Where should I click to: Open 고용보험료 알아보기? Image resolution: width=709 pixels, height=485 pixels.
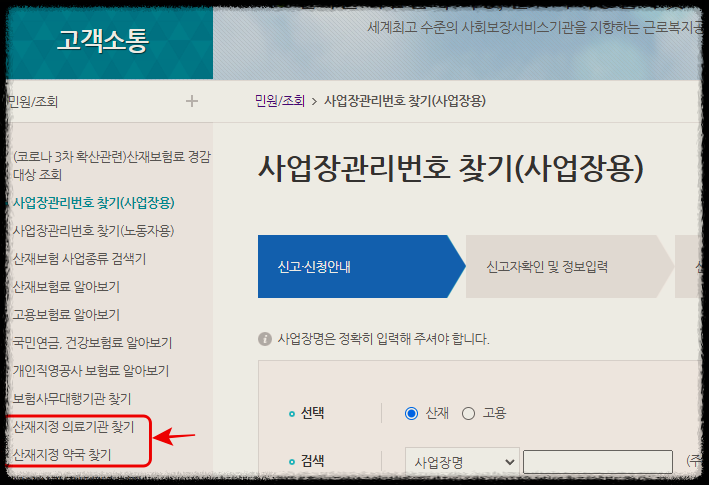pyautogui.click(x=66, y=315)
